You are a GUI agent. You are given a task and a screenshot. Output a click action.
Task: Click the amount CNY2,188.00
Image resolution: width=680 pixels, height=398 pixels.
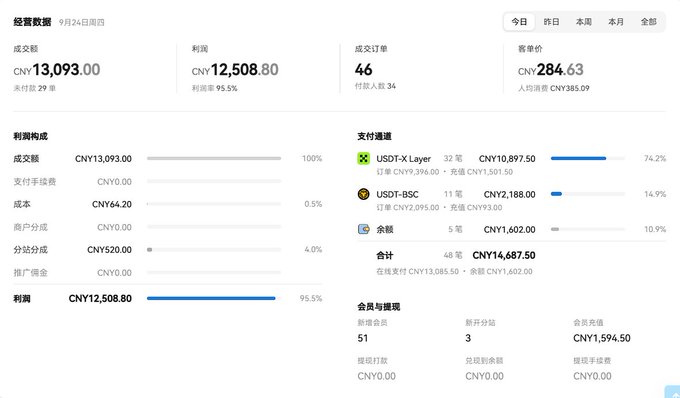[x=510, y=194]
